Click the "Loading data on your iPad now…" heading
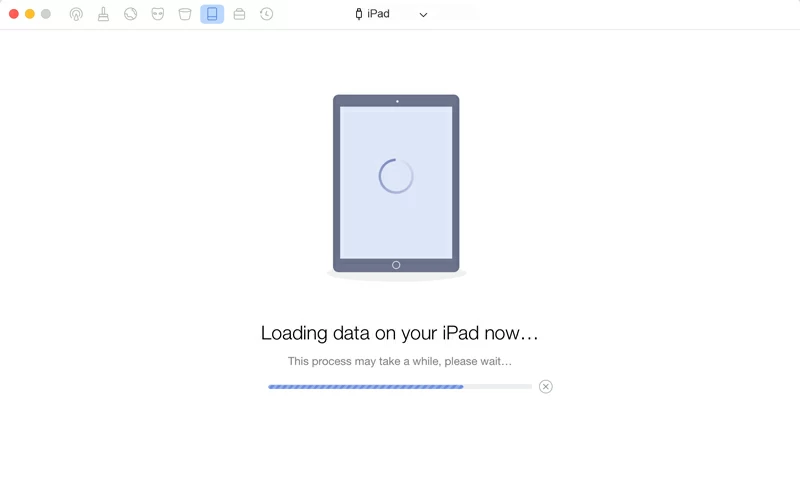 (x=399, y=333)
